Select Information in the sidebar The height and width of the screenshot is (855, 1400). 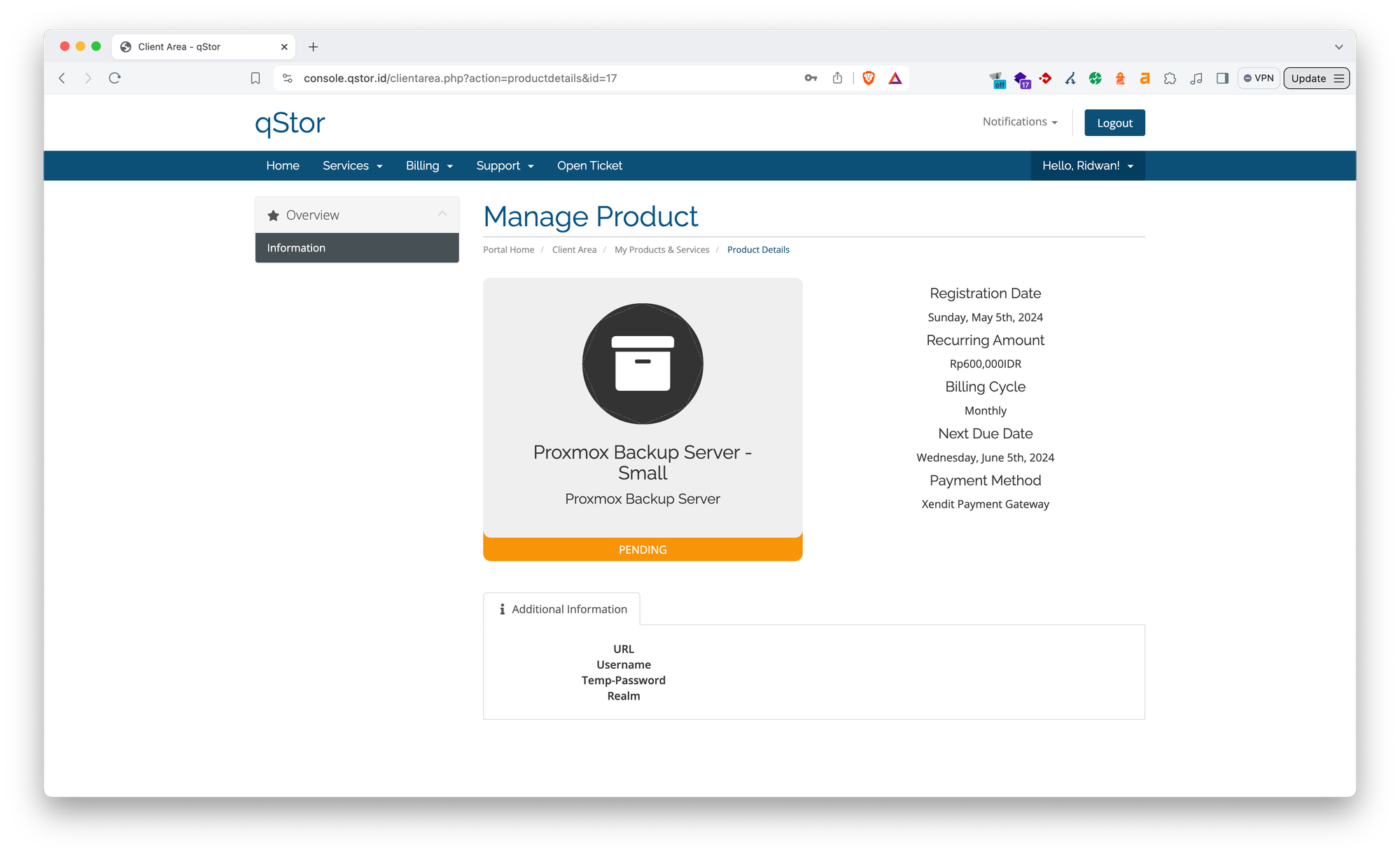coord(357,248)
